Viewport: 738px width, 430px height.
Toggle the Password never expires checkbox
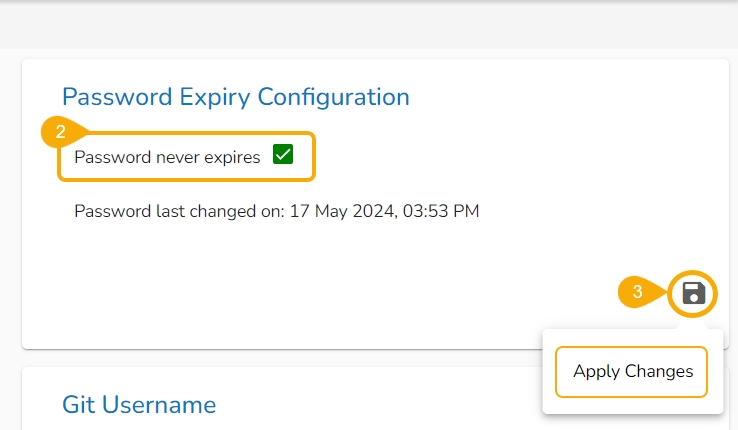click(x=283, y=156)
